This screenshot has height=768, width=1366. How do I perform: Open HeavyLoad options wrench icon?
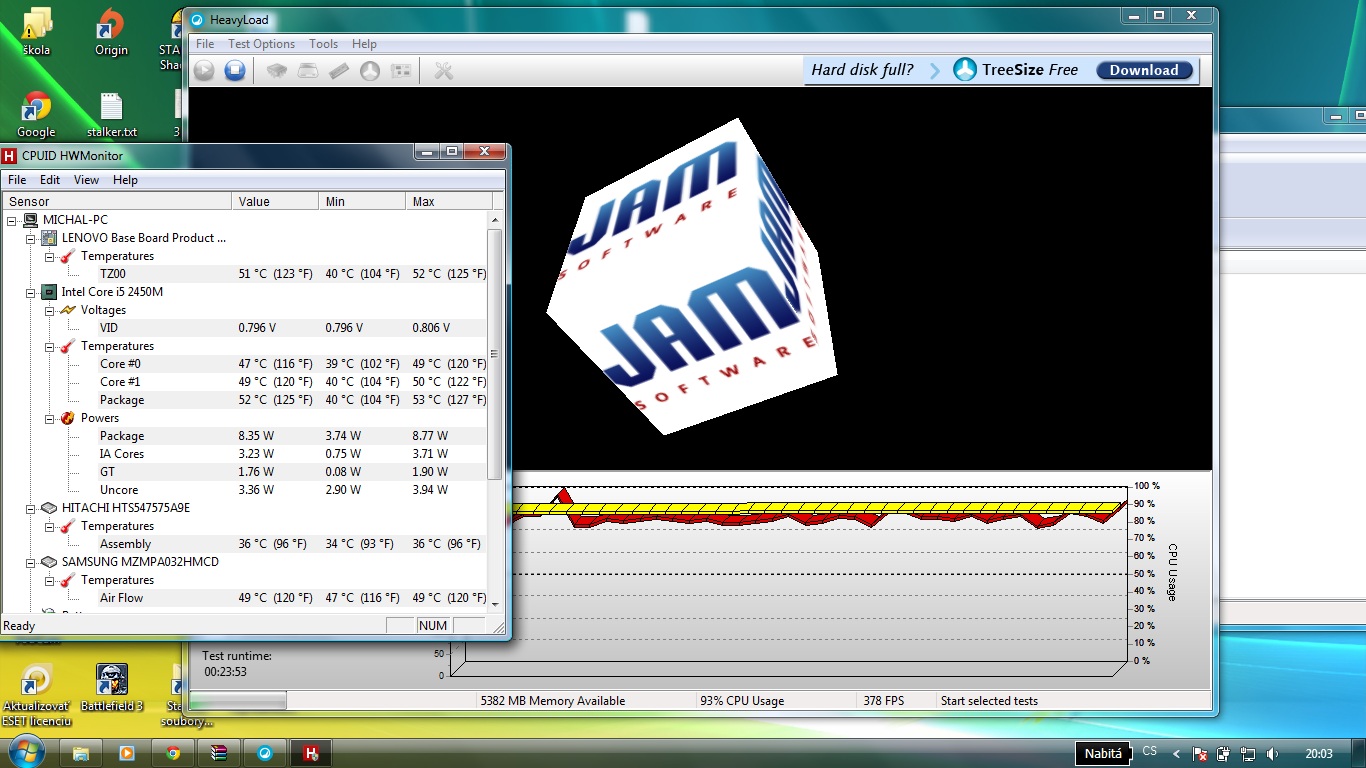click(444, 71)
